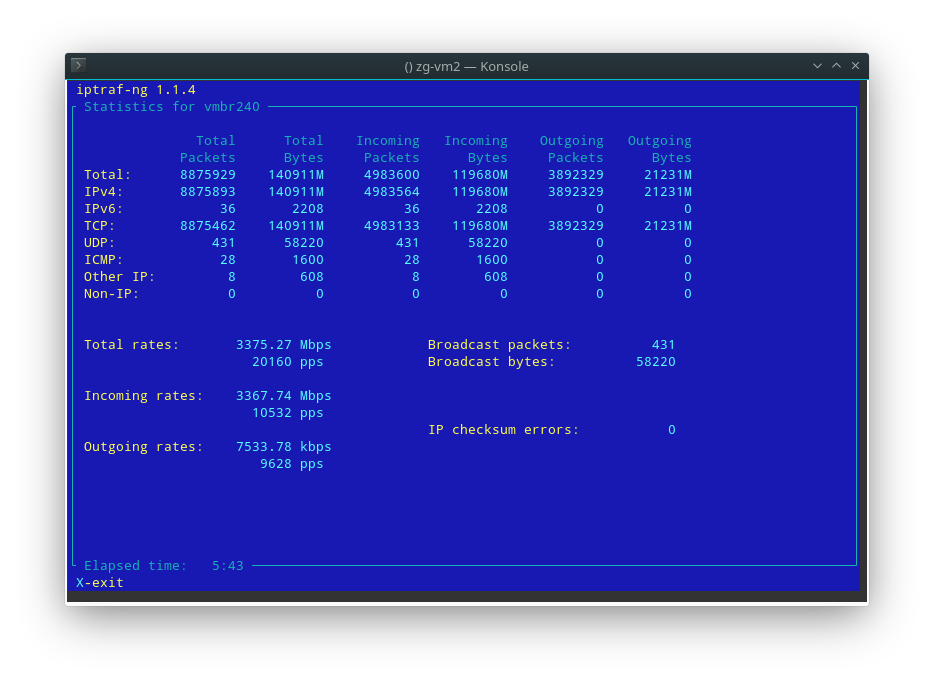Click UDP total bytes value 58220
The image size is (934, 683).
304,242
